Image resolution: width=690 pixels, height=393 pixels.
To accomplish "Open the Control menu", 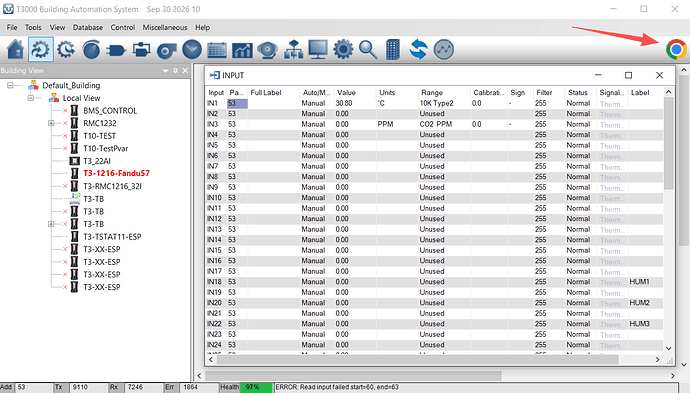I will pos(123,27).
